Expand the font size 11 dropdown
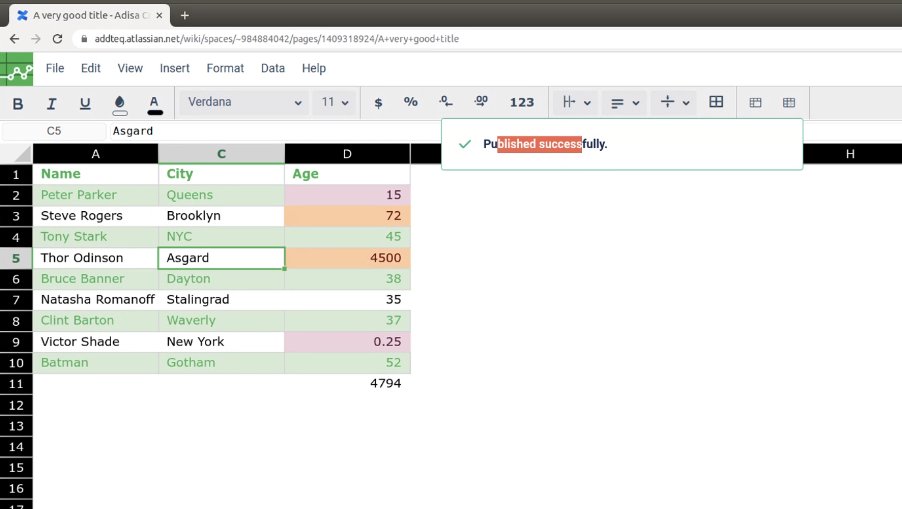Viewport: 902px width, 509px height. (335, 102)
